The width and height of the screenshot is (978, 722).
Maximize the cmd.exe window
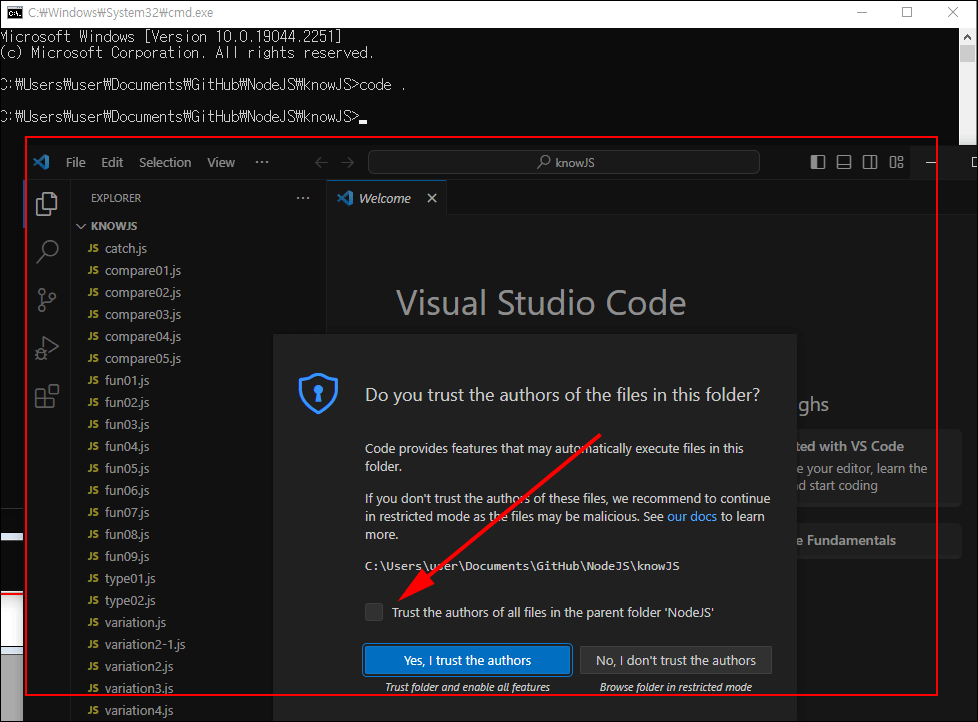907,12
